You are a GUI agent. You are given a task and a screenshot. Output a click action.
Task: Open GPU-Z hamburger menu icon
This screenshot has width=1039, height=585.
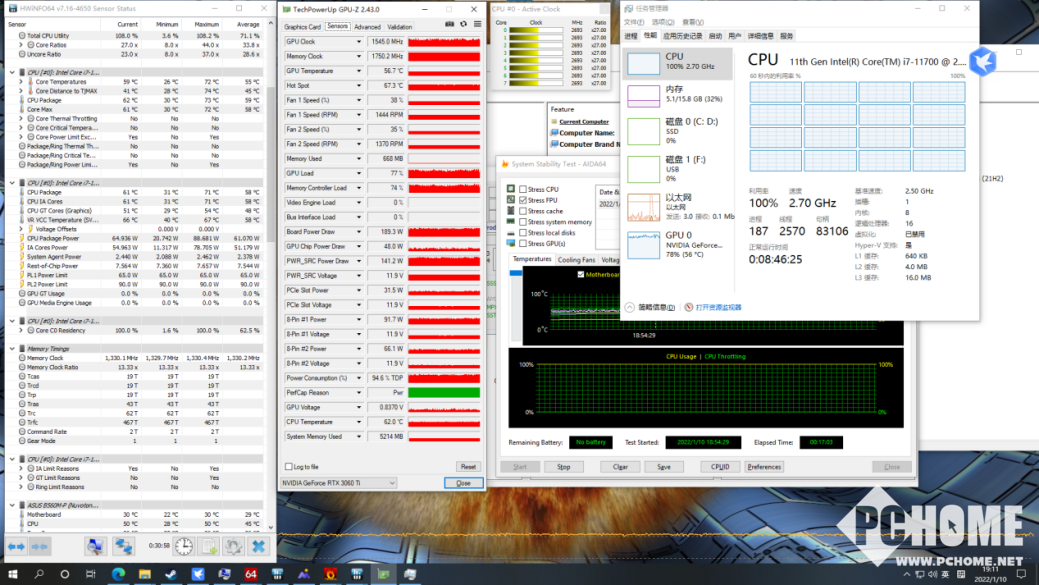pyautogui.click(x=477, y=24)
